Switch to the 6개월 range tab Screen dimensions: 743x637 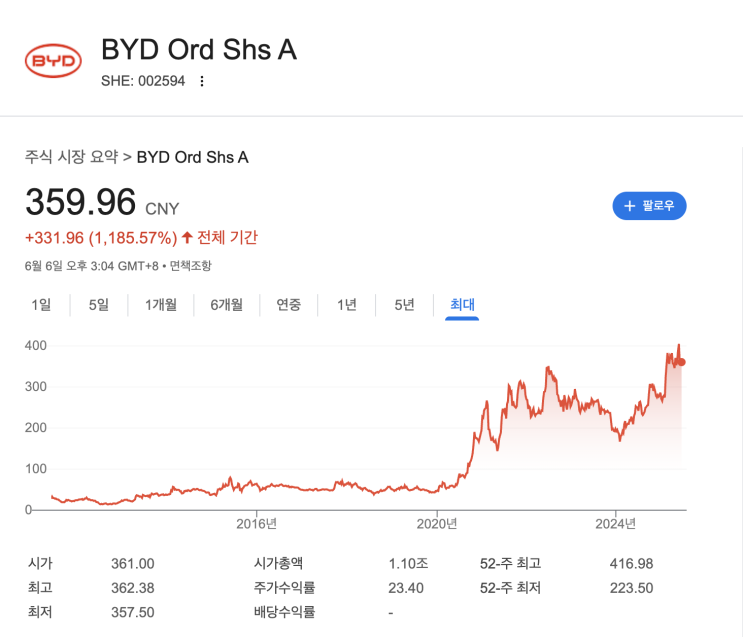(x=226, y=305)
